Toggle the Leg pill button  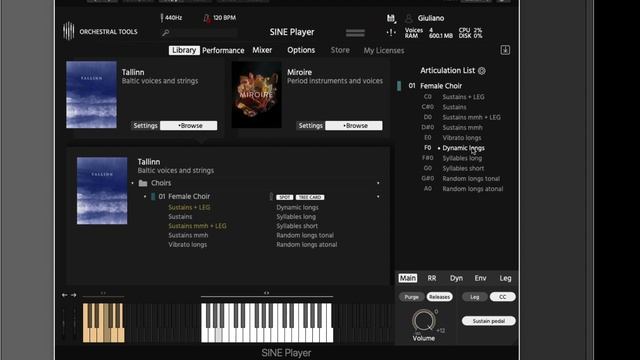(474, 297)
